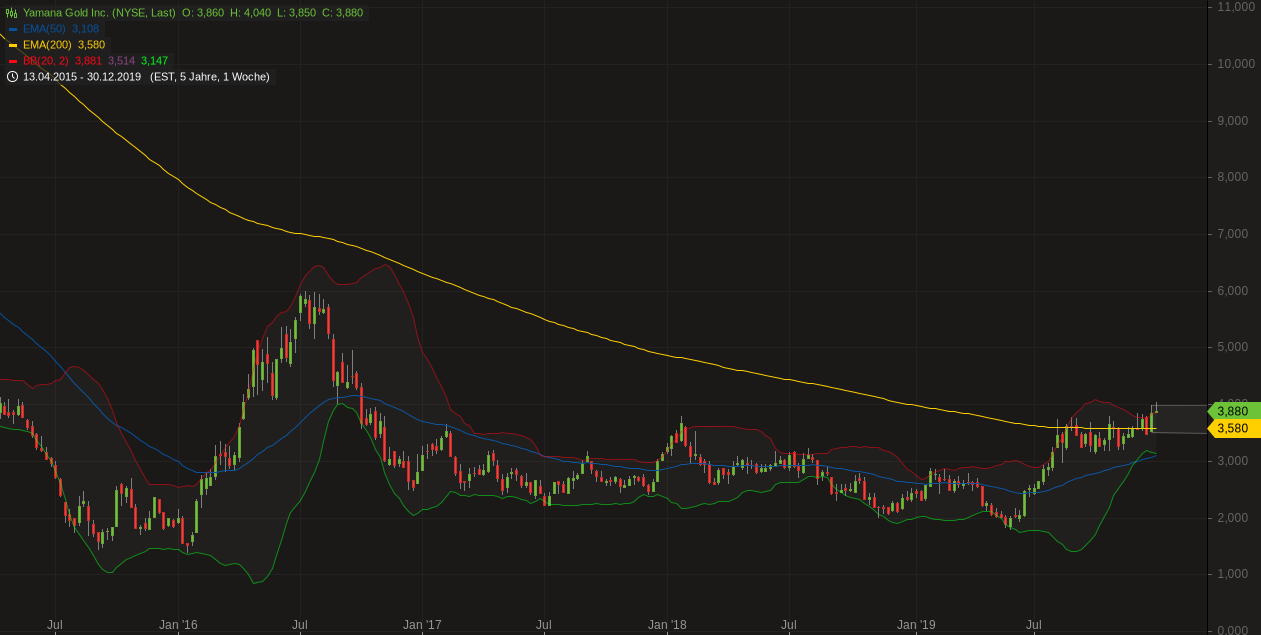Toggle visibility of the EMA(200) indicator
The image size is (1261, 635).
pyautogui.click(x=48, y=45)
